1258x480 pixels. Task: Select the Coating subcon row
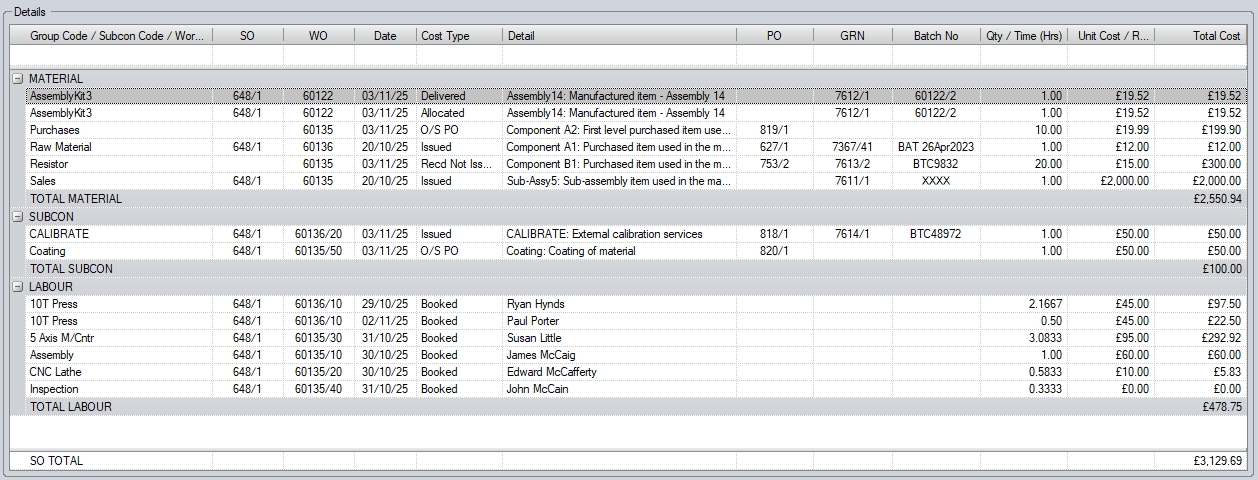point(48,251)
